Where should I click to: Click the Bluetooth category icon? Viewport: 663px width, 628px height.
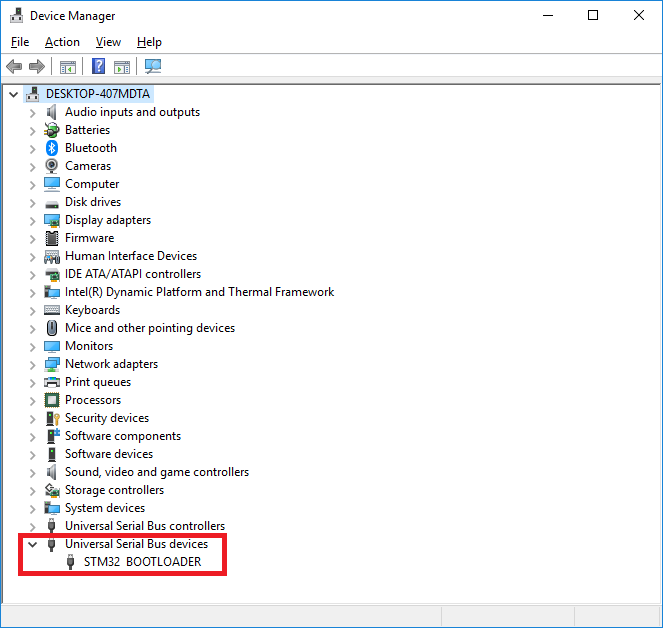tap(52, 148)
